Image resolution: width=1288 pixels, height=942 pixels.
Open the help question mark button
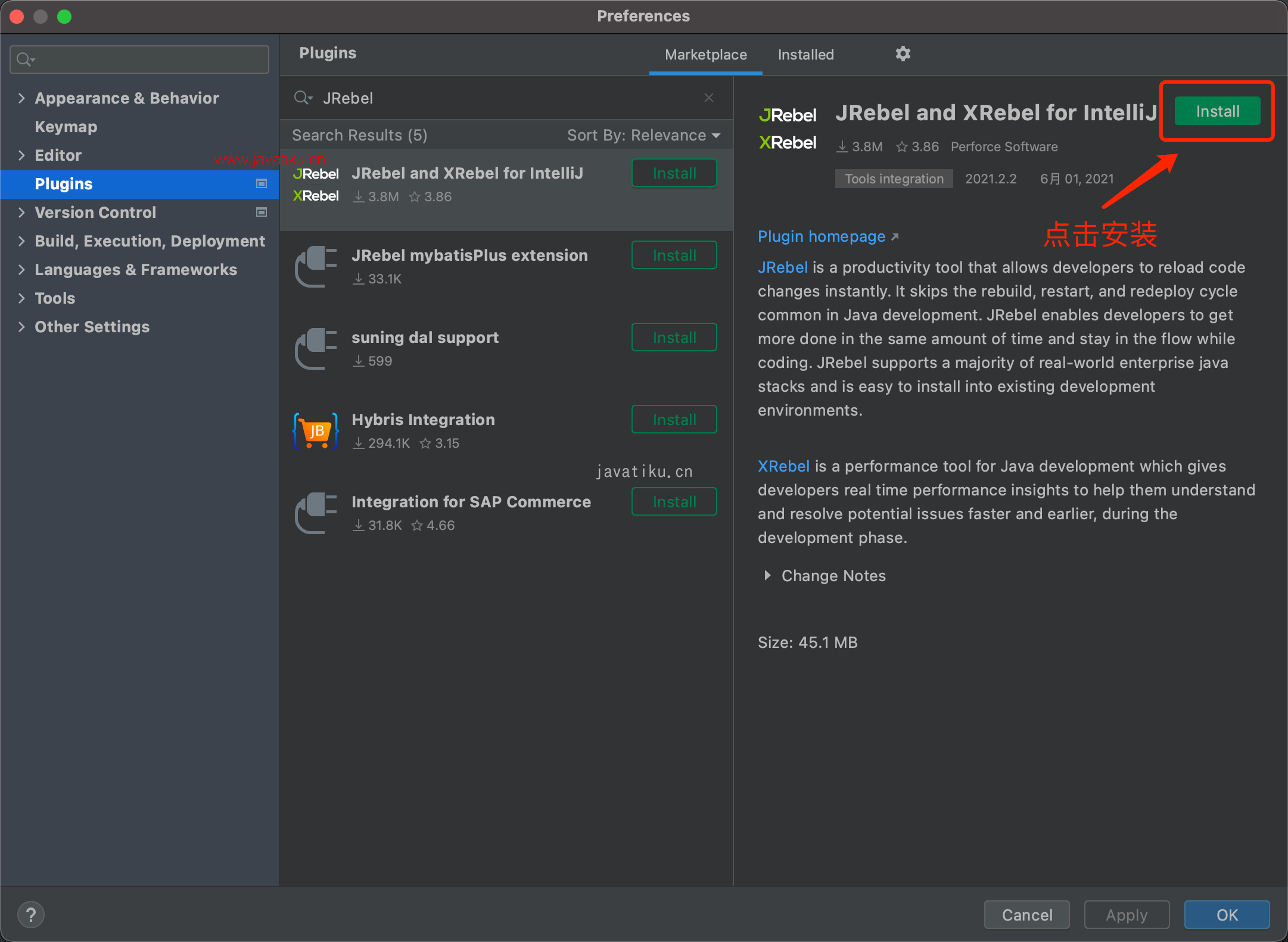tap(31, 915)
